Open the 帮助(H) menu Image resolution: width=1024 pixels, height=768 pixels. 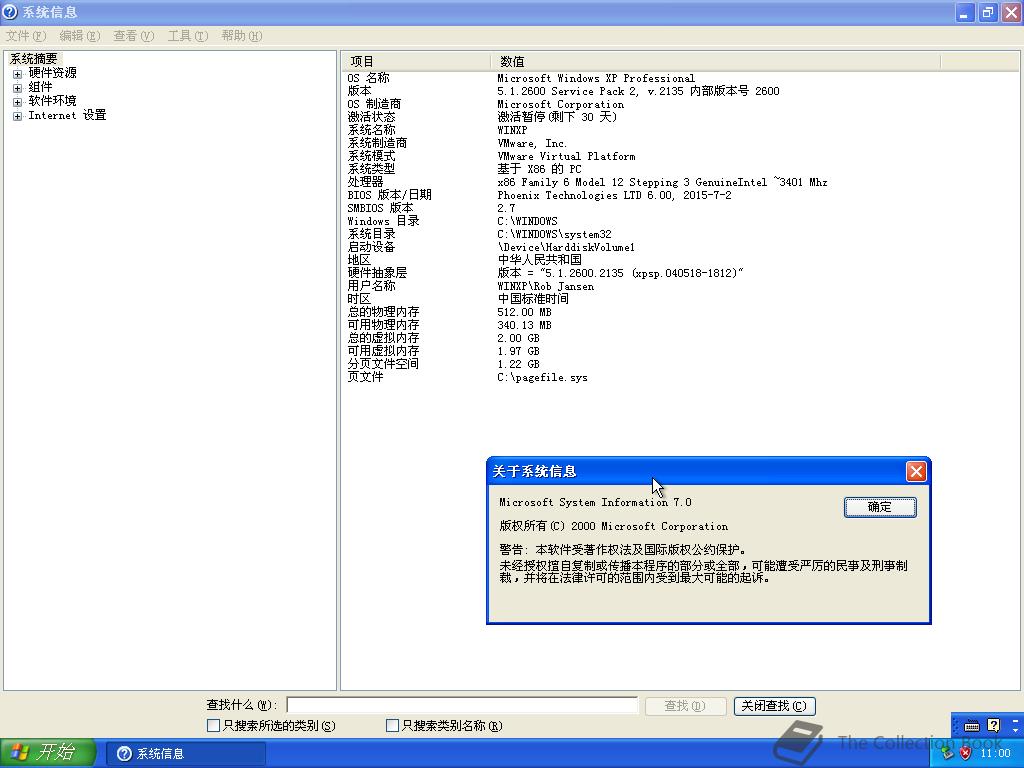tap(241, 36)
